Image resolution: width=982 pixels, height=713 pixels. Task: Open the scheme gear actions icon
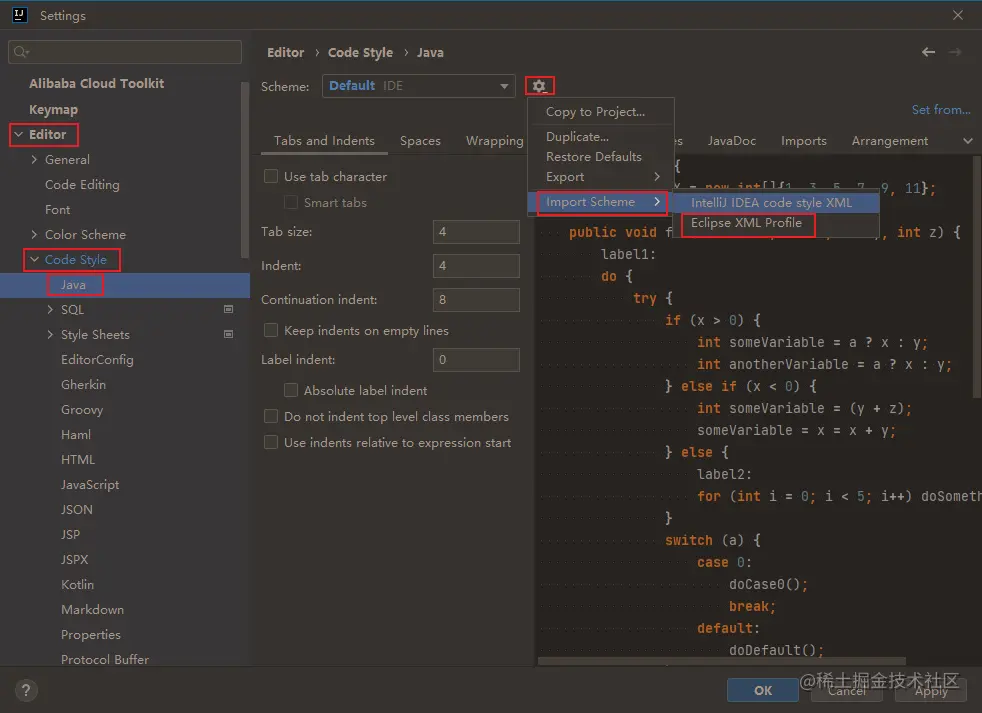pos(539,86)
